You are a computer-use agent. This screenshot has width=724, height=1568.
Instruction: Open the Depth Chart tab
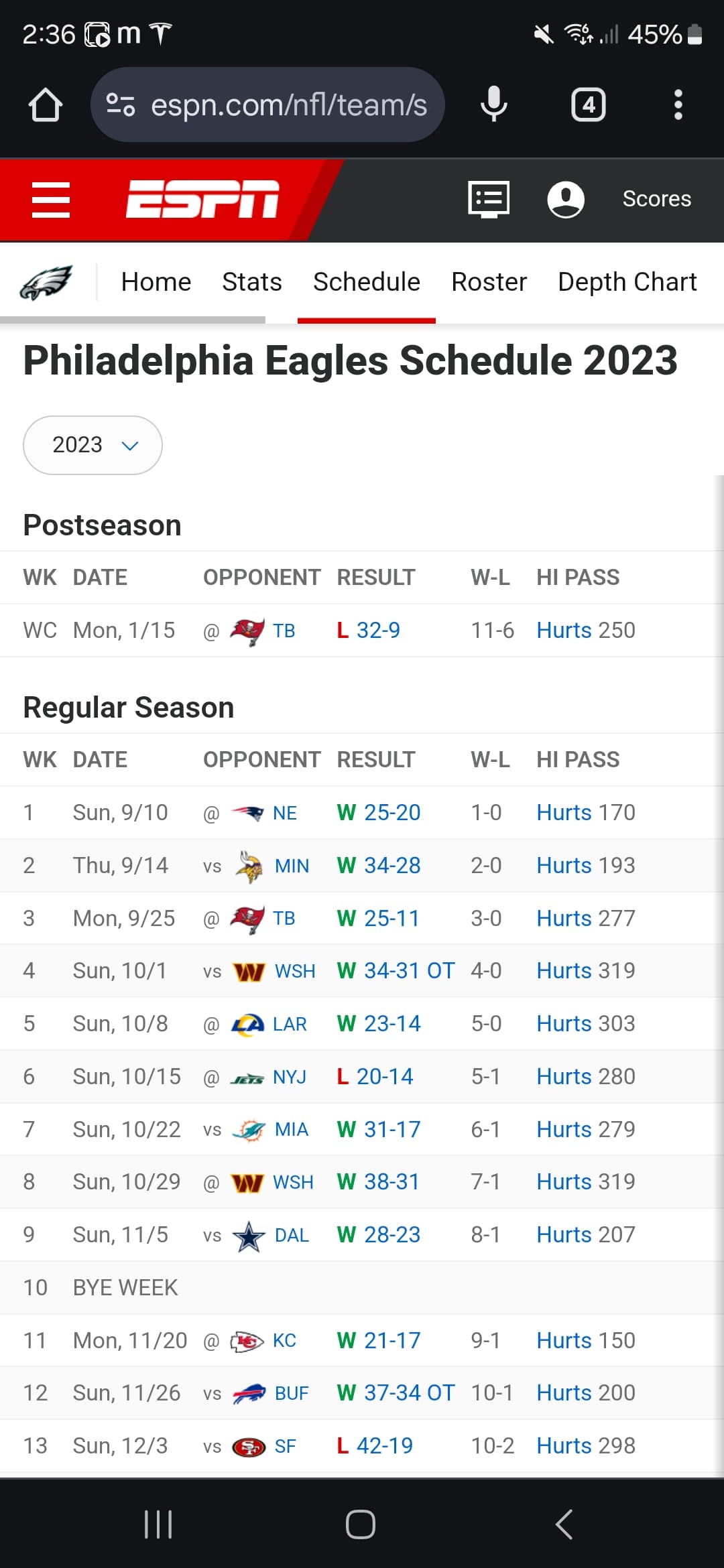(627, 282)
